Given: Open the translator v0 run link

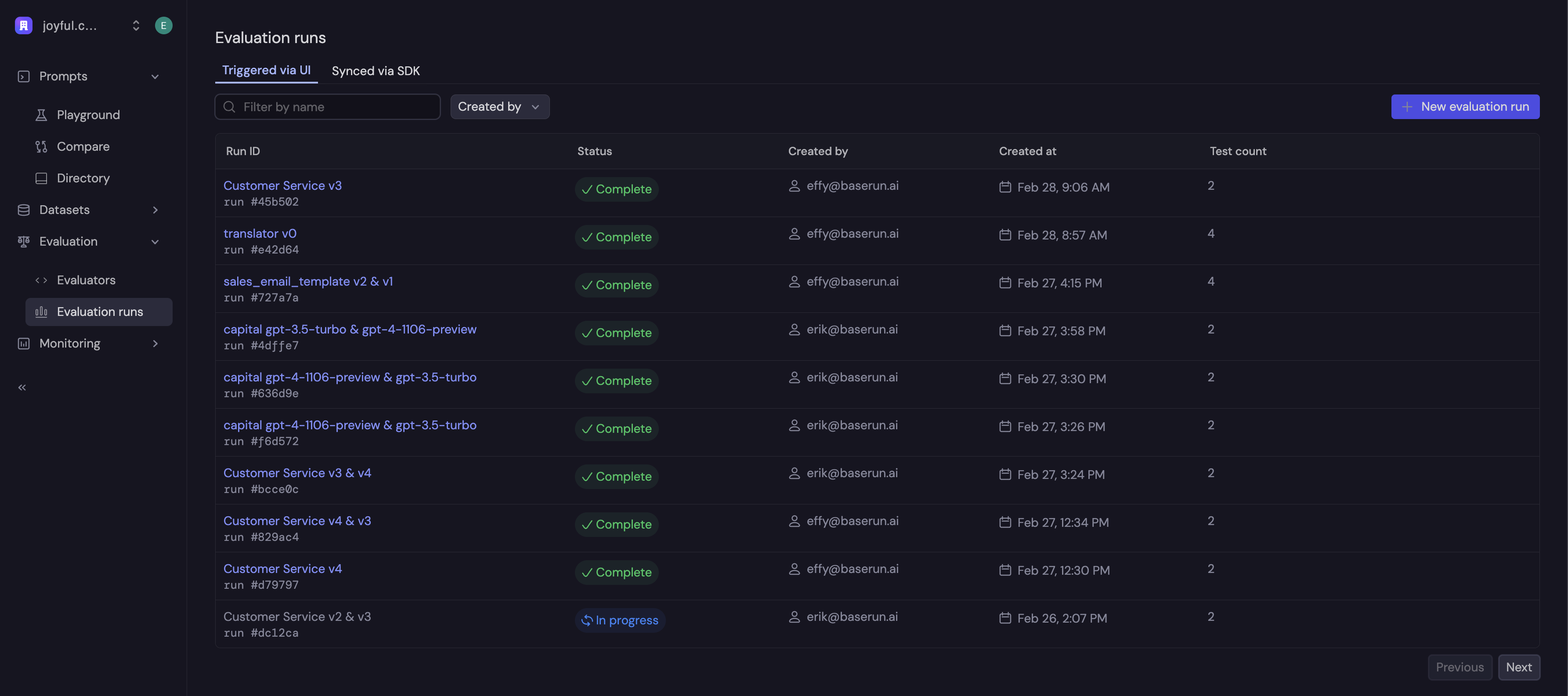Looking at the screenshot, I should point(259,234).
